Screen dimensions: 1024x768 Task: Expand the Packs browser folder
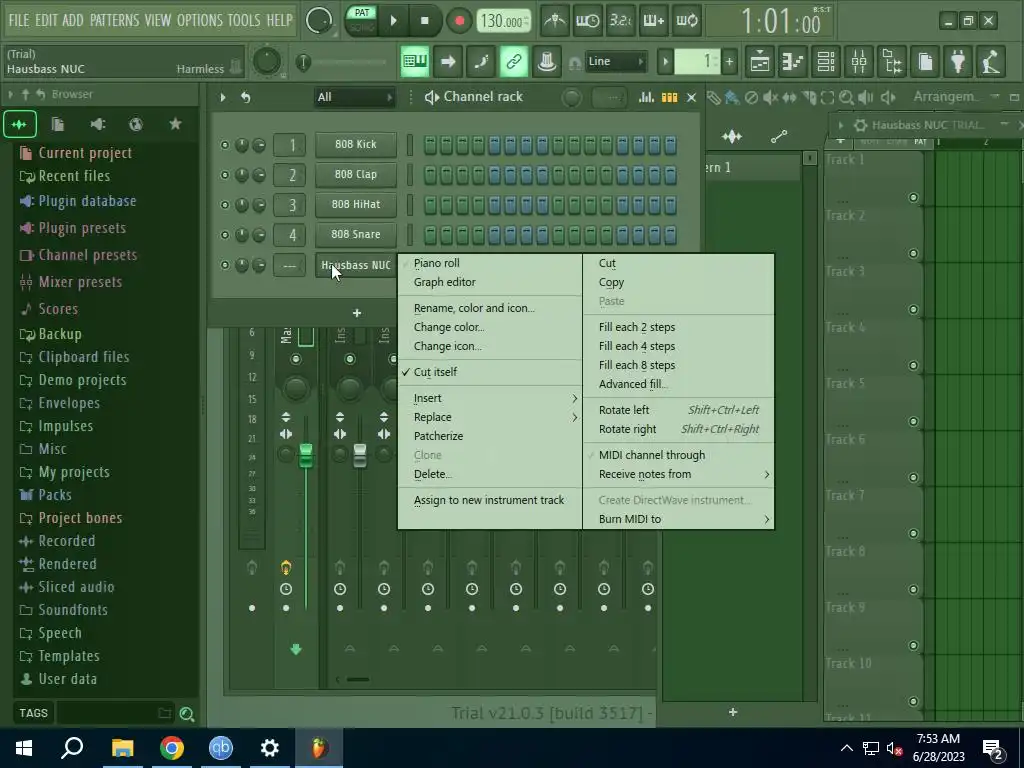point(55,495)
